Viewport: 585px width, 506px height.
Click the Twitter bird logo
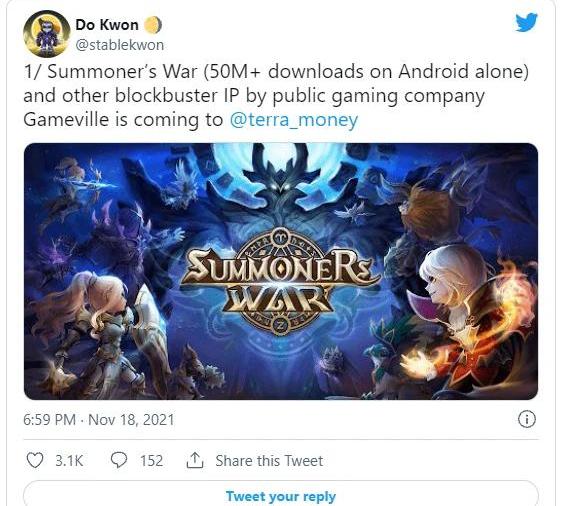point(526,22)
